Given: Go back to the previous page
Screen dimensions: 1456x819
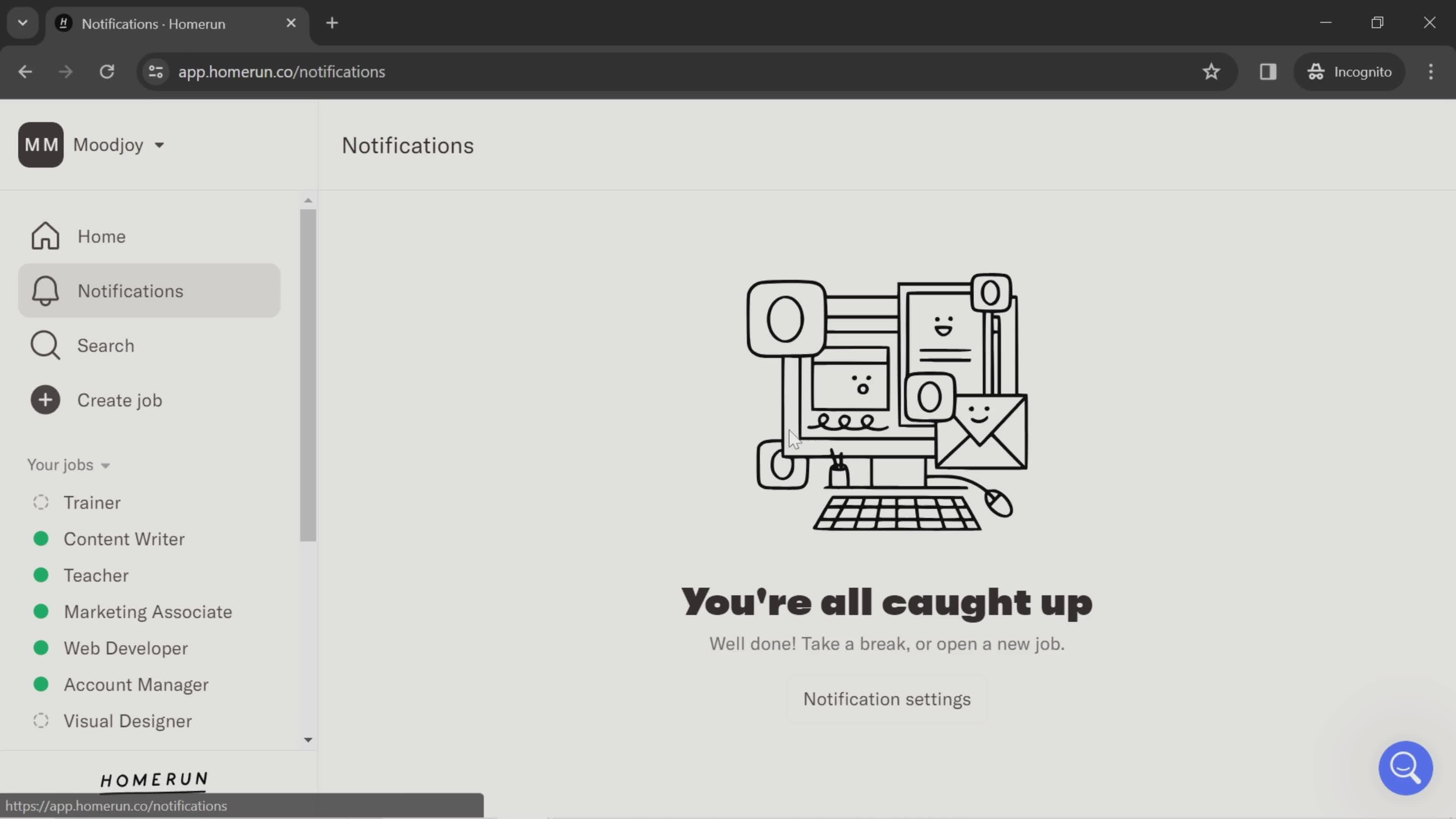Looking at the screenshot, I should tap(25, 72).
